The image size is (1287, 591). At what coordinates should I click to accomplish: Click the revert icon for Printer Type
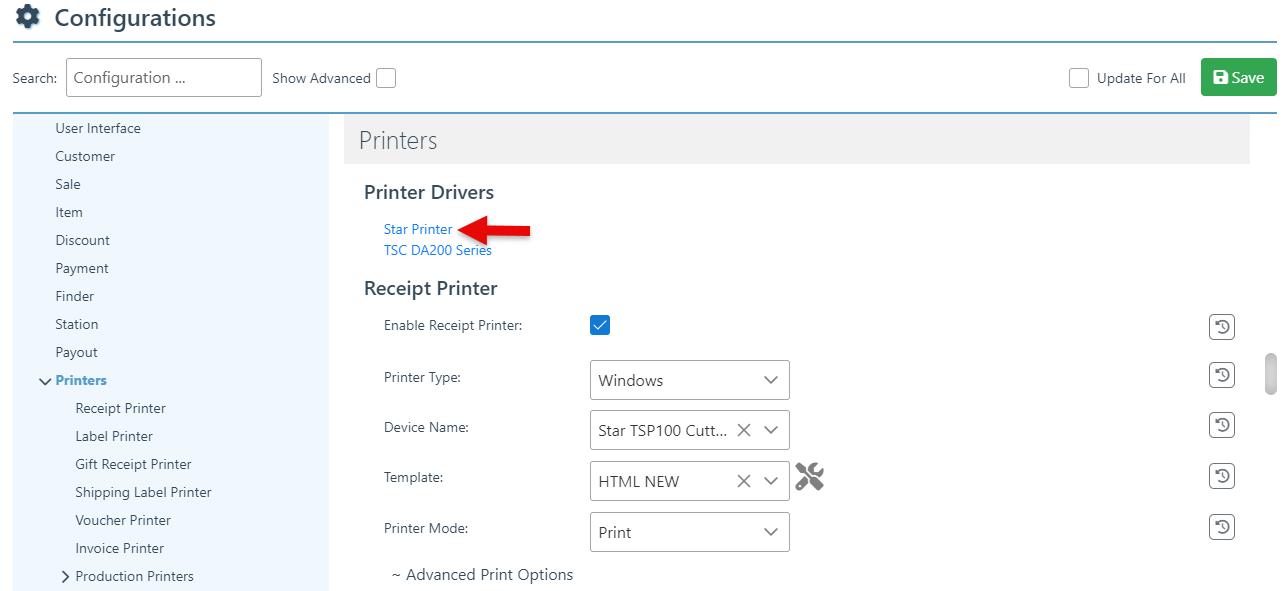[x=1221, y=375]
